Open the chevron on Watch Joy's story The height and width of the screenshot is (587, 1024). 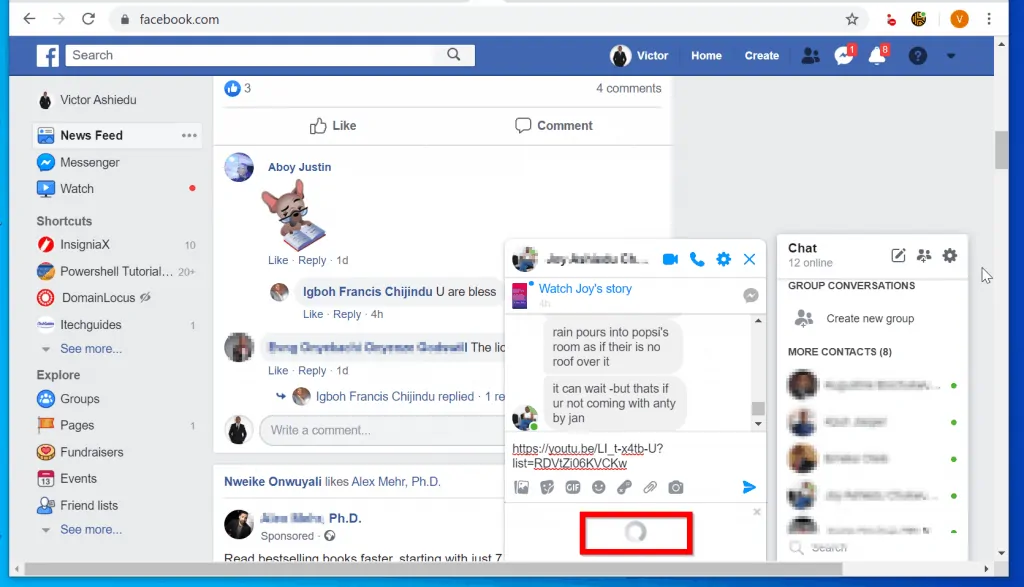[x=750, y=295]
